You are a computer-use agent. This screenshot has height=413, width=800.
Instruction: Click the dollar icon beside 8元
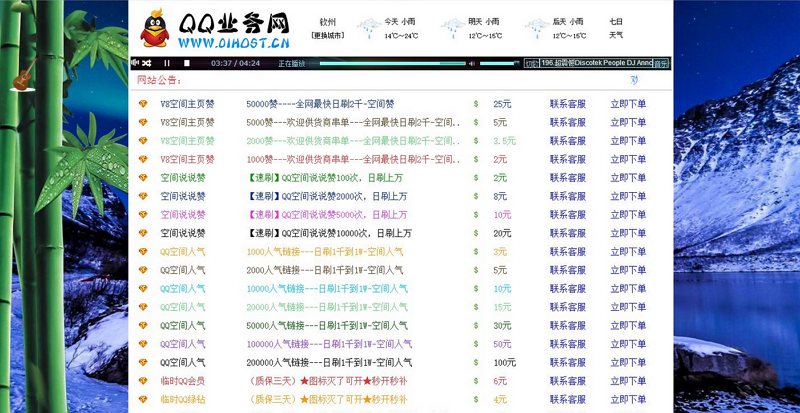[476, 196]
